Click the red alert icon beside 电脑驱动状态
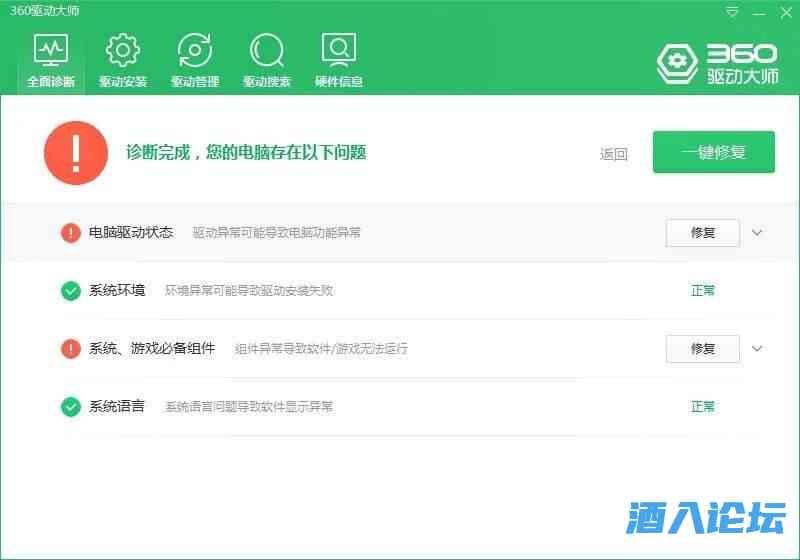The height and width of the screenshot is (560, 800). [71, 233]
